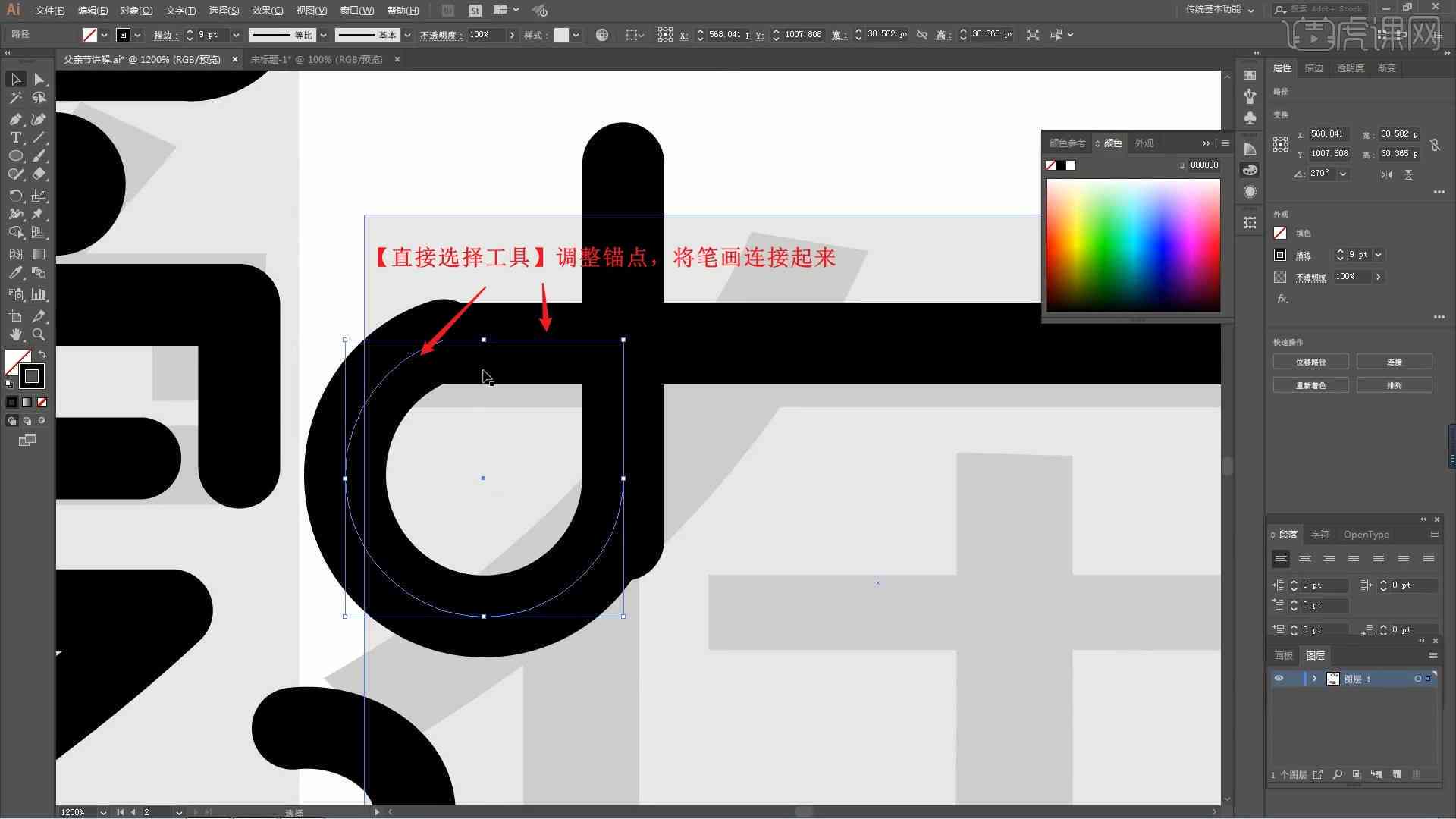
Task: Toggle layer 1 visibility eye
Action: coord(1278,679)
